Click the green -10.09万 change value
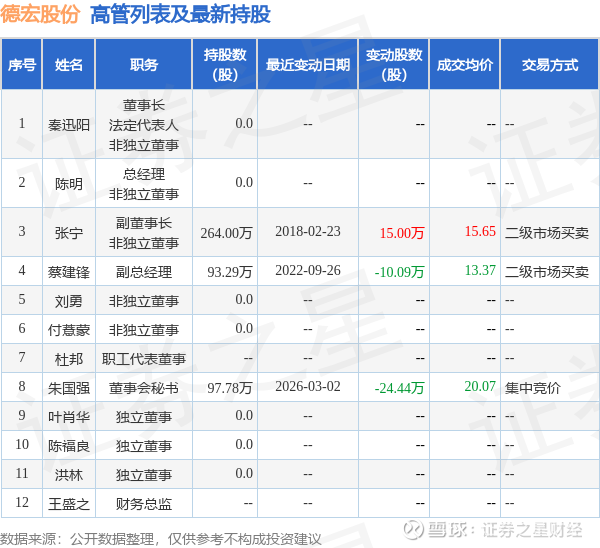600x548 pixels. (x=399, y=272)
